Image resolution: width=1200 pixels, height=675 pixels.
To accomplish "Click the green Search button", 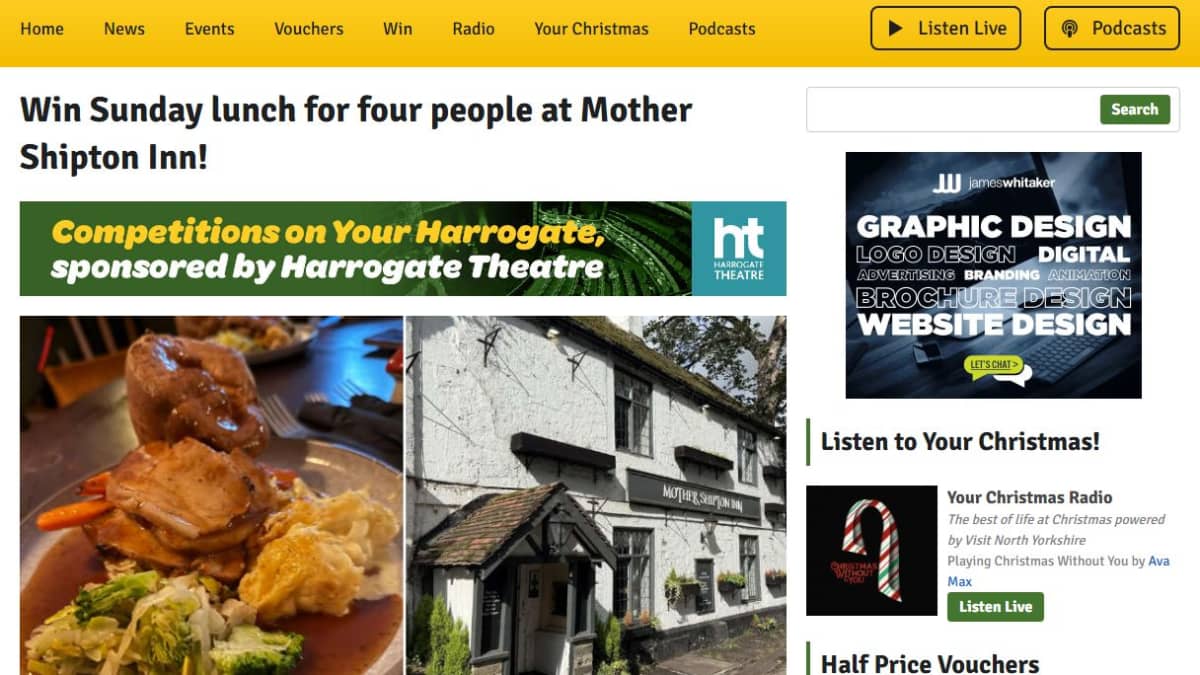I will (1135, 110).
